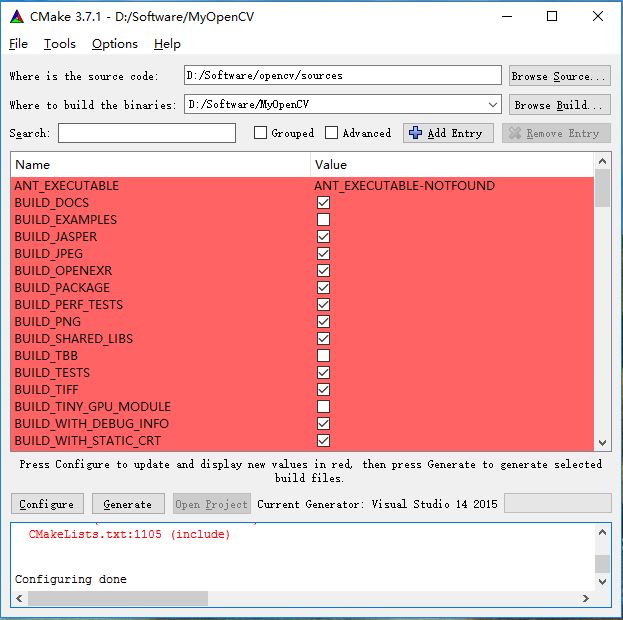
Task: Uncheck BUILD_DOCS checkbox
Action: click(x=323, y=203)
